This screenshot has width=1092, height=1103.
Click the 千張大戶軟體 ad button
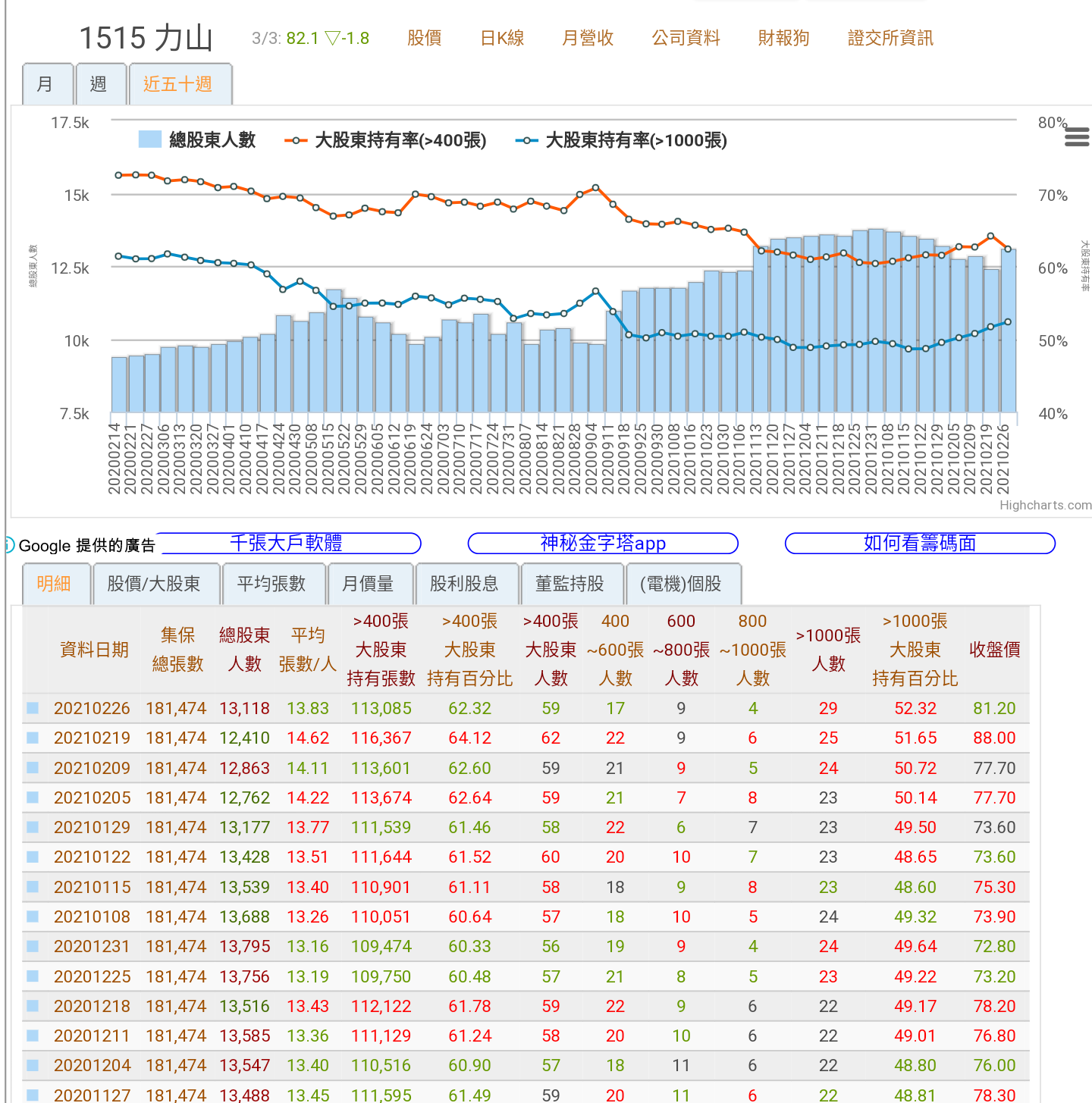tap(287, 544)
